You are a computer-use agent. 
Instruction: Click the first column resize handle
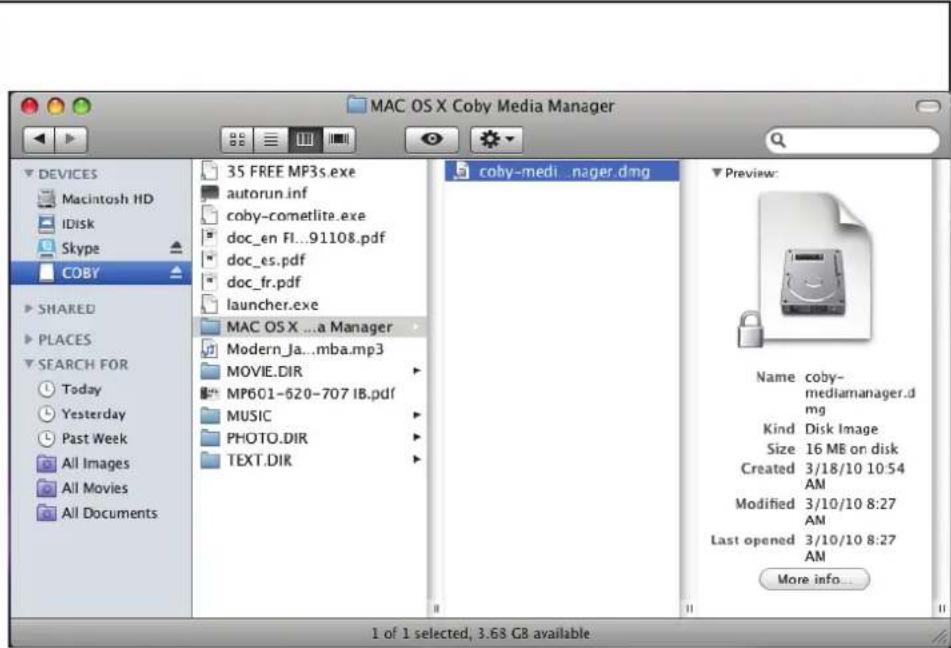pos(436,608)
